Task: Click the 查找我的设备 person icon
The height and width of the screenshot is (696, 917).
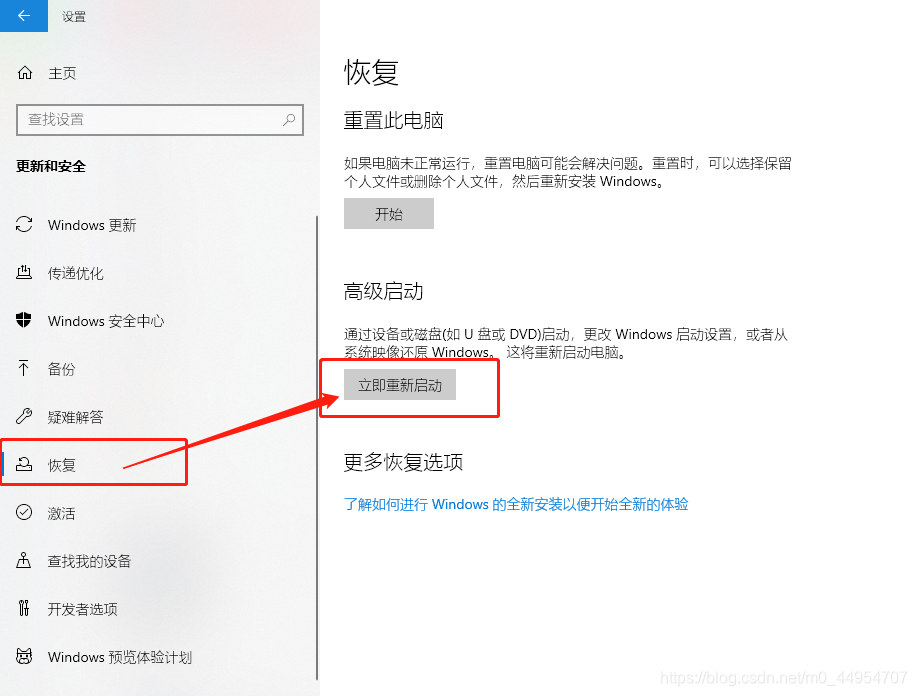Action: (x=23, y=560)
